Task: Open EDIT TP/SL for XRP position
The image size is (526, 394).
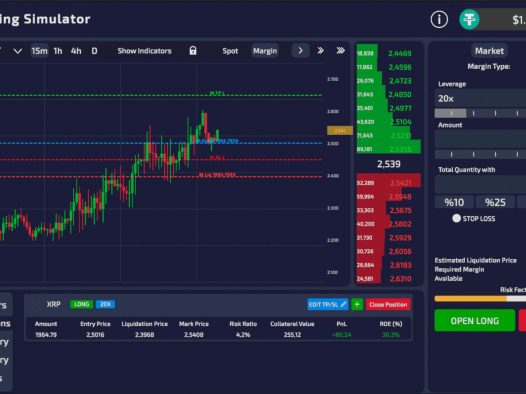Action: pos(328,304)
